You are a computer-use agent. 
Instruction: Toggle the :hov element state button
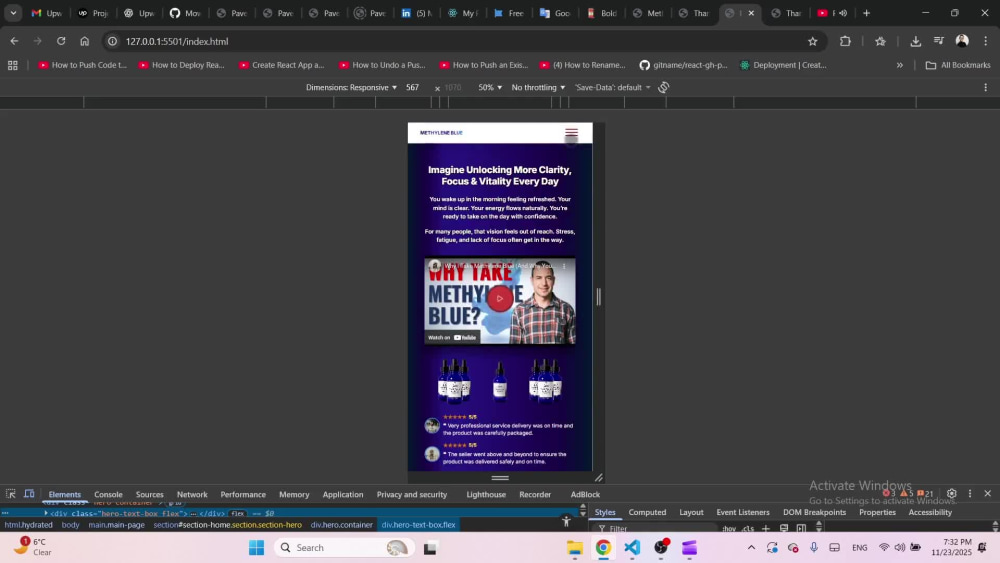coord(729,529)
